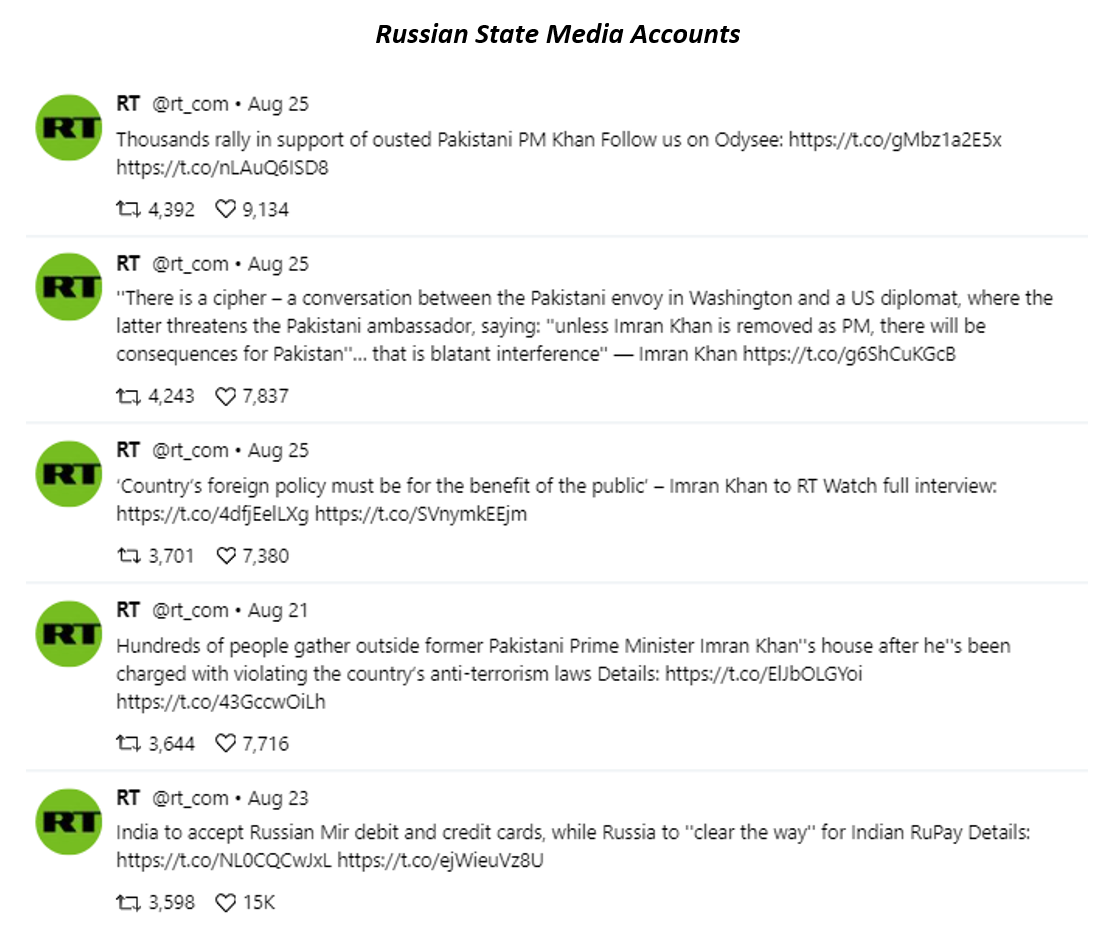
Task: Like the cipher conversation Imran Khan tweet
Action: pyautogui.click(x=226, y=396)
